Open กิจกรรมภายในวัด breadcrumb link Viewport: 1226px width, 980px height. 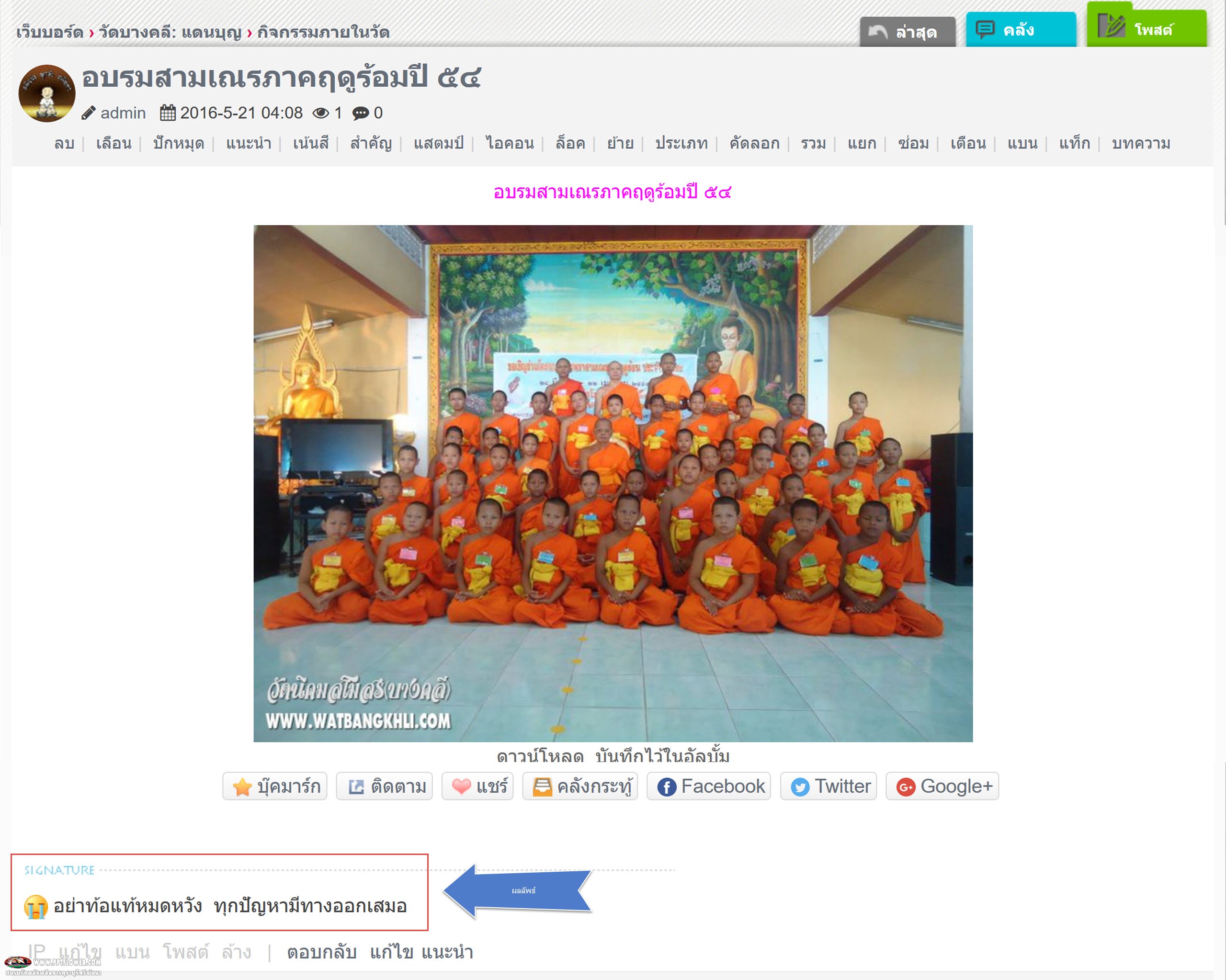323,33
